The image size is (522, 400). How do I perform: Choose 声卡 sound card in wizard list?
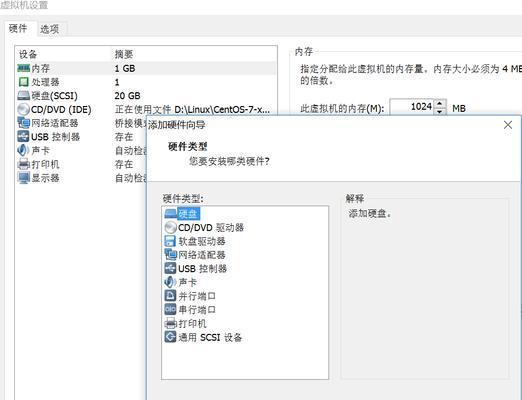click(x=181, y=282)
